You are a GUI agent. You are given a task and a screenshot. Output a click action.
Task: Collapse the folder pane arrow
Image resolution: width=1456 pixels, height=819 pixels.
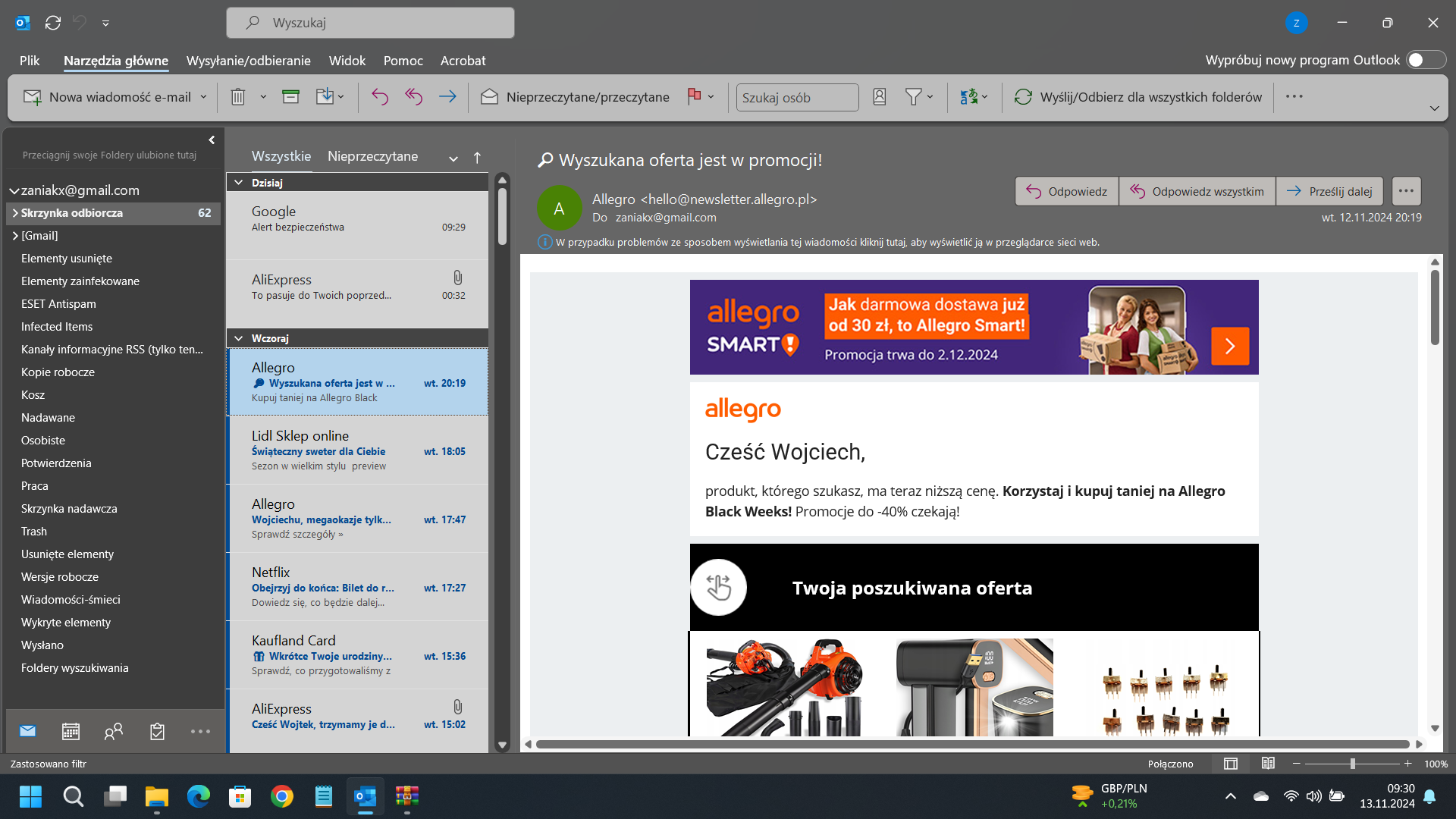coord(212,140)
